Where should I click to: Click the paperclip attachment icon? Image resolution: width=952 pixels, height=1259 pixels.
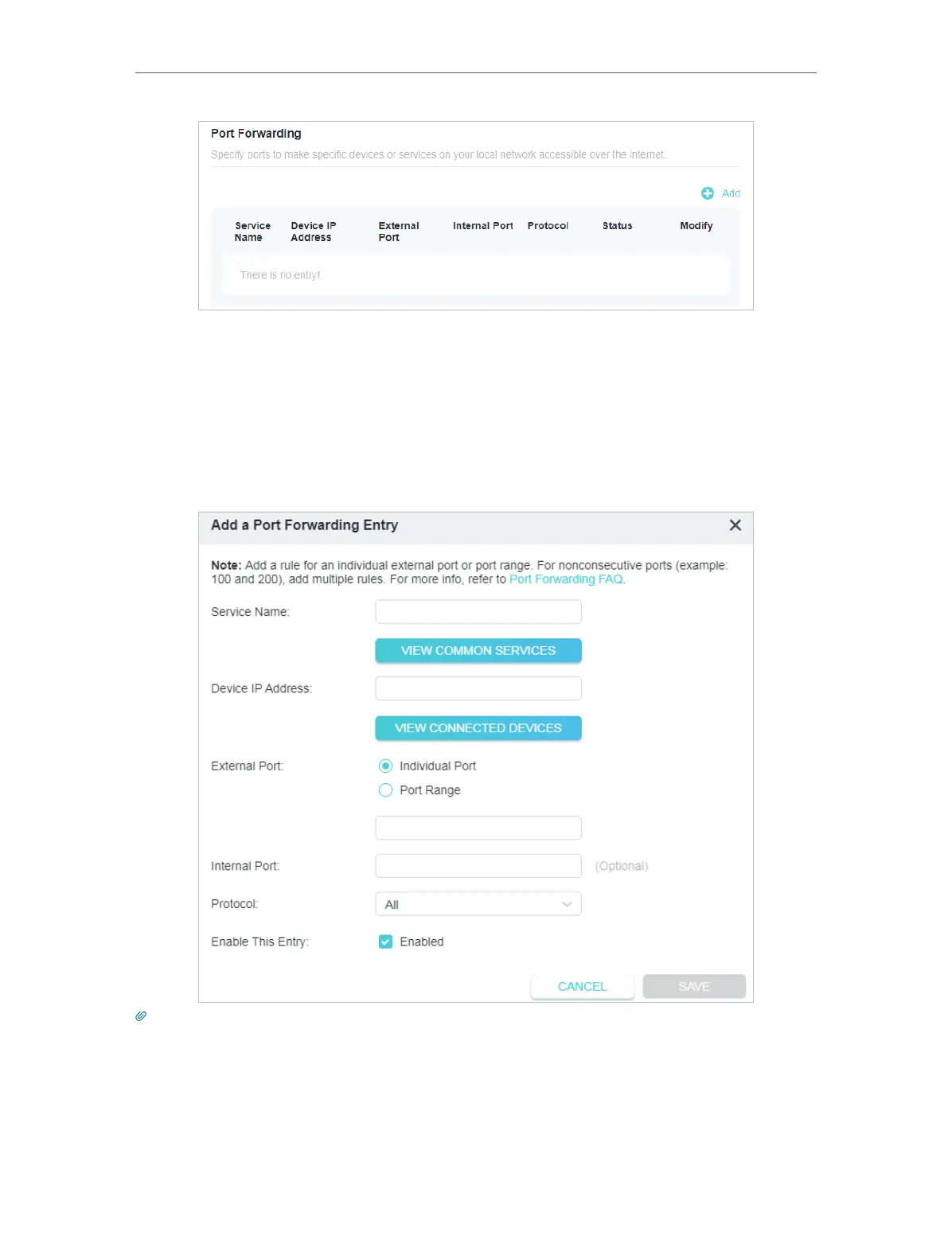coord(141,1016)
